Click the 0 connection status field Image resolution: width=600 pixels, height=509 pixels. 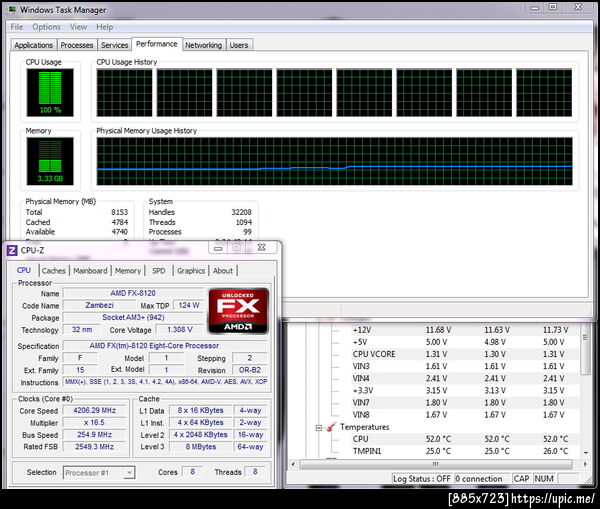pyautogui.click(x=482, y=479)
